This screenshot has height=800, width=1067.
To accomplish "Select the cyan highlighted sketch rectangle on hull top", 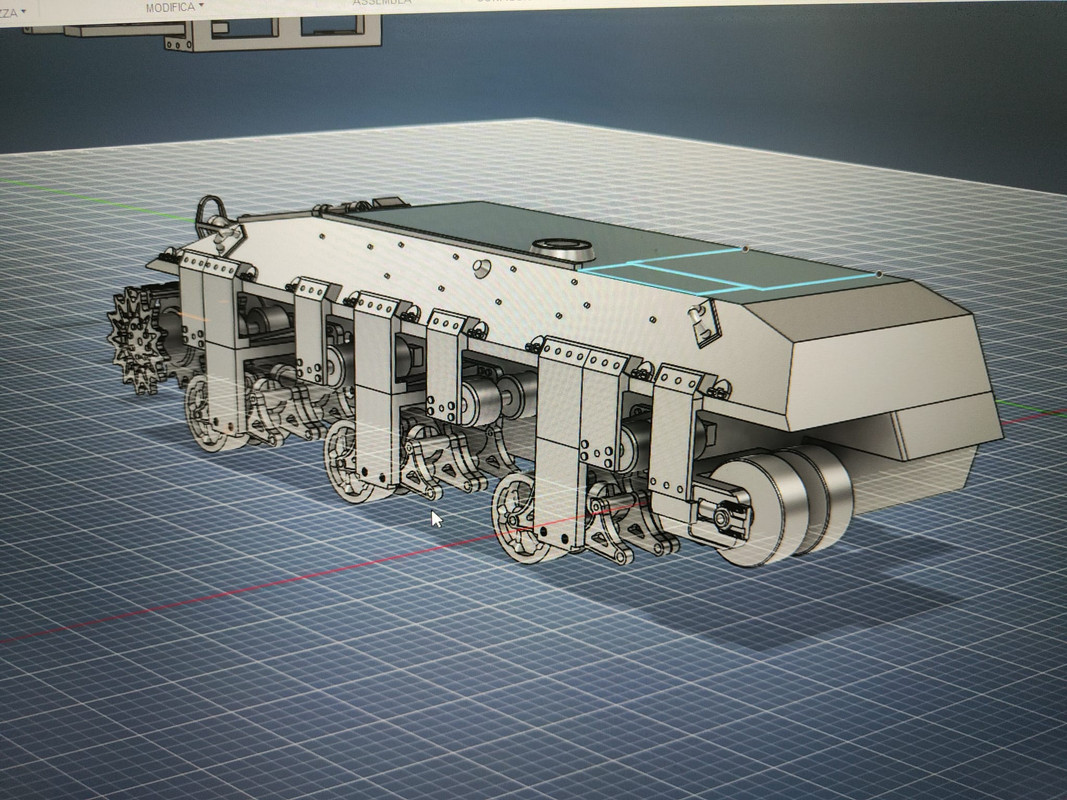I will click(x=728, y=272).
